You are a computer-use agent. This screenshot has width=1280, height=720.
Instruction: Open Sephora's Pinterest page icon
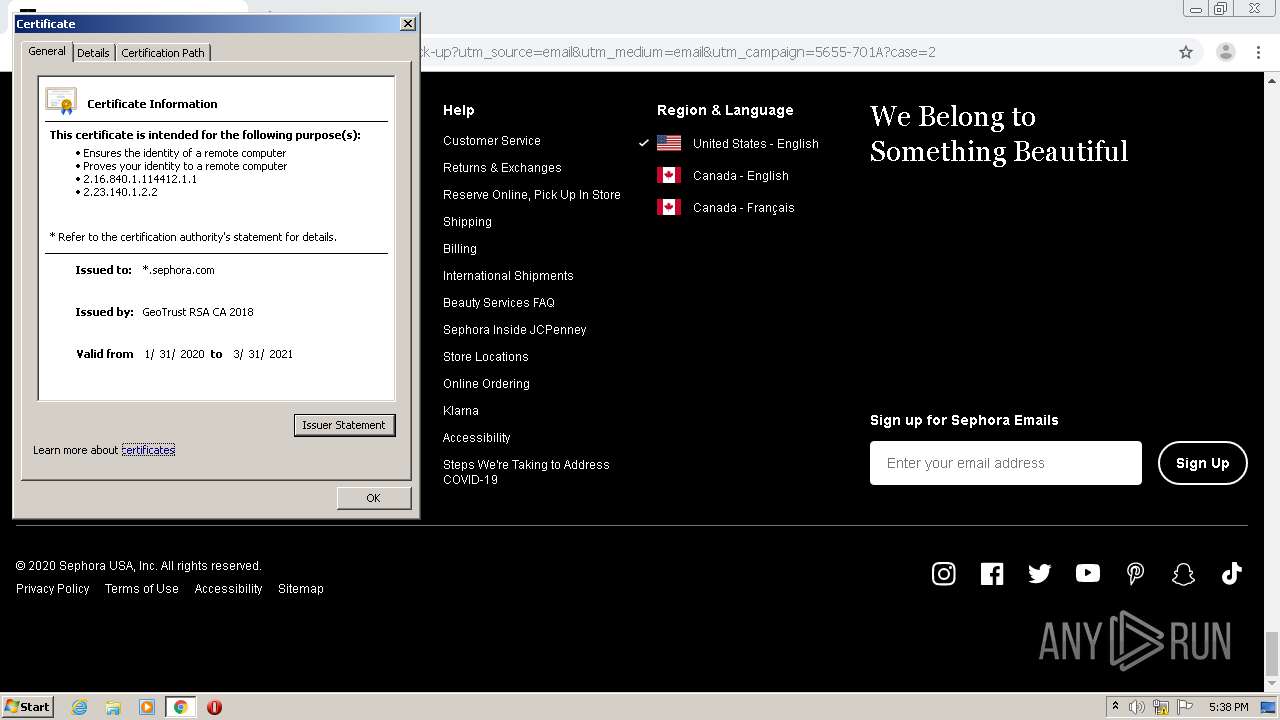tap(1135, 573)
